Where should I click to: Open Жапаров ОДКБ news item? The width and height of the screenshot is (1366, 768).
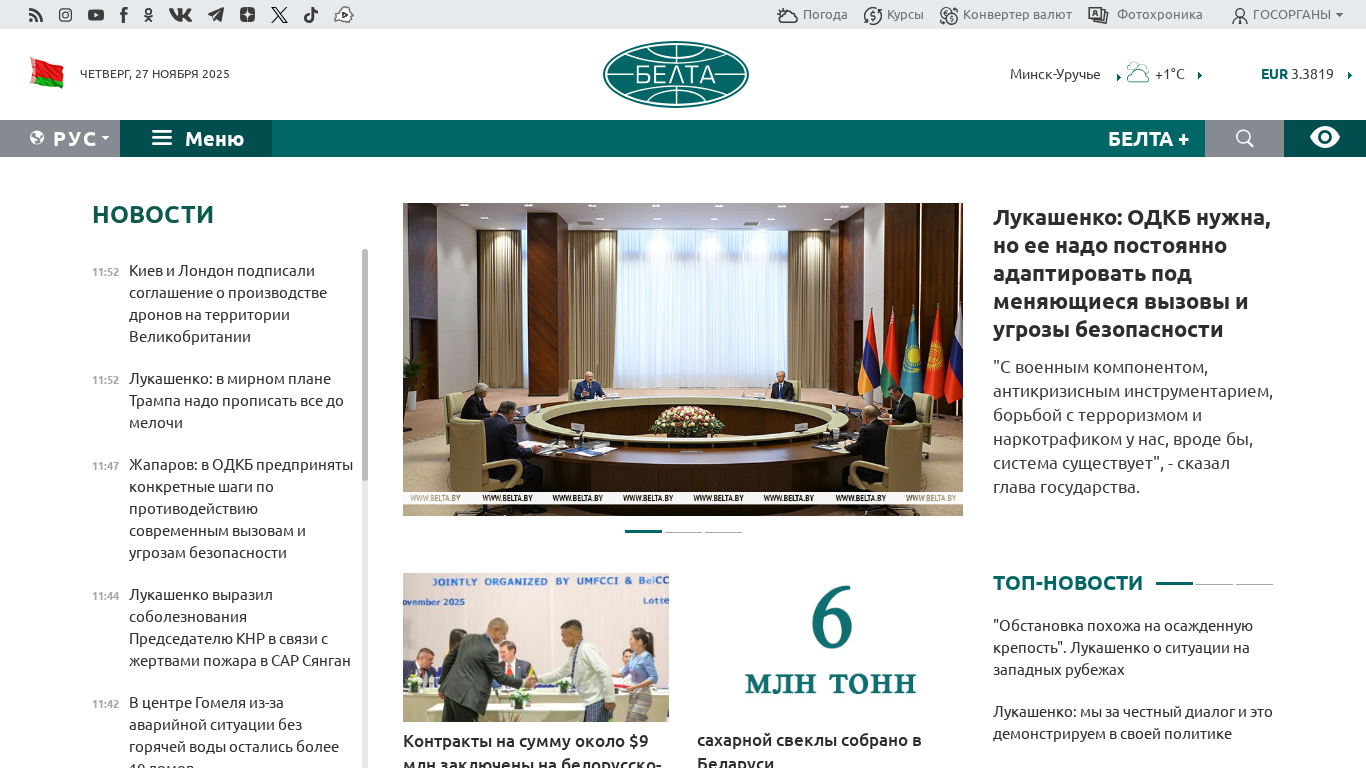[x=241, y=509]
